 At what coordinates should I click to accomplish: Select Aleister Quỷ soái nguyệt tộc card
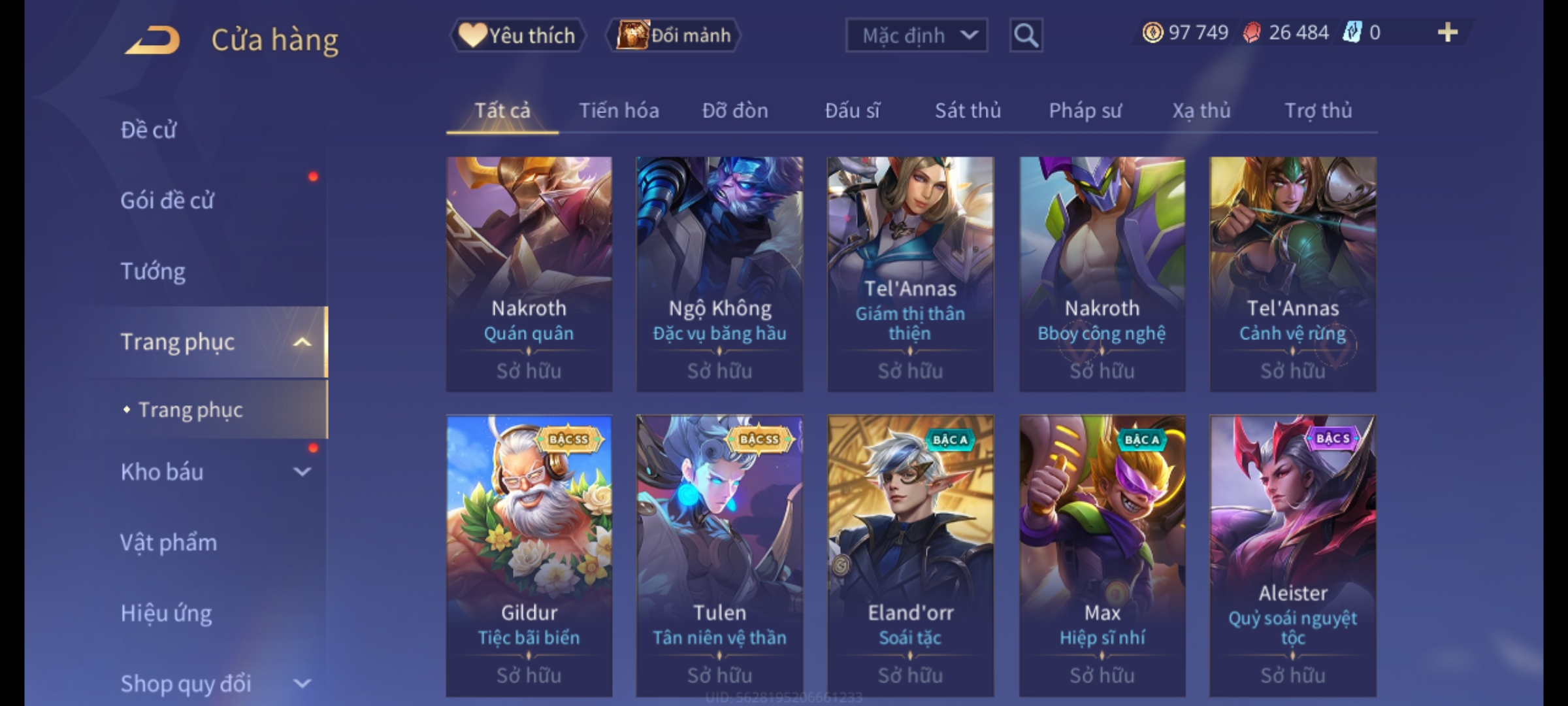(1293, 556)
